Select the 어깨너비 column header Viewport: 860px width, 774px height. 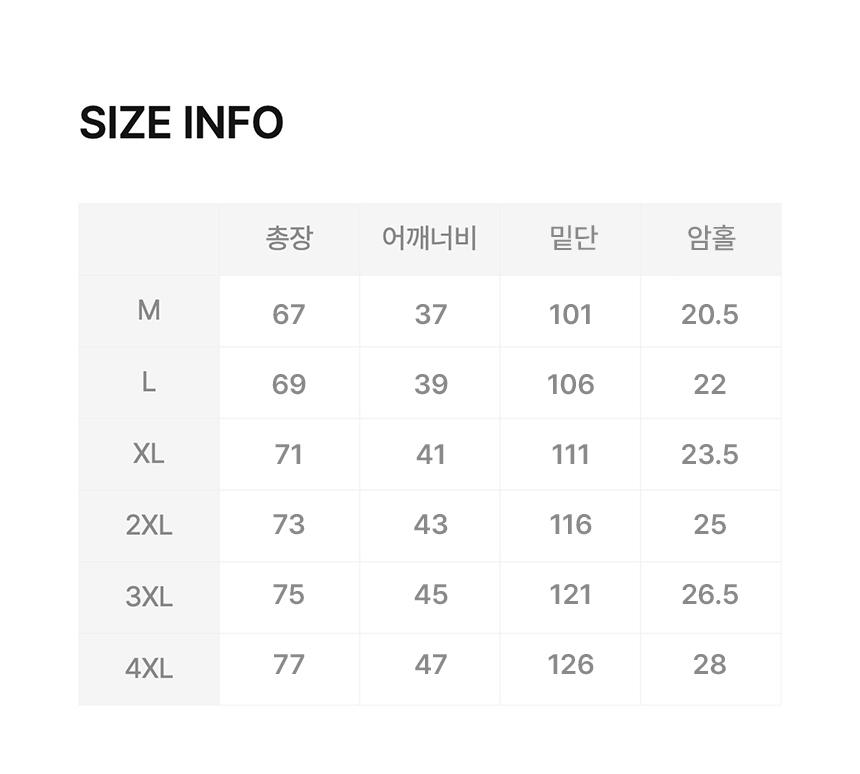point(430,239)
